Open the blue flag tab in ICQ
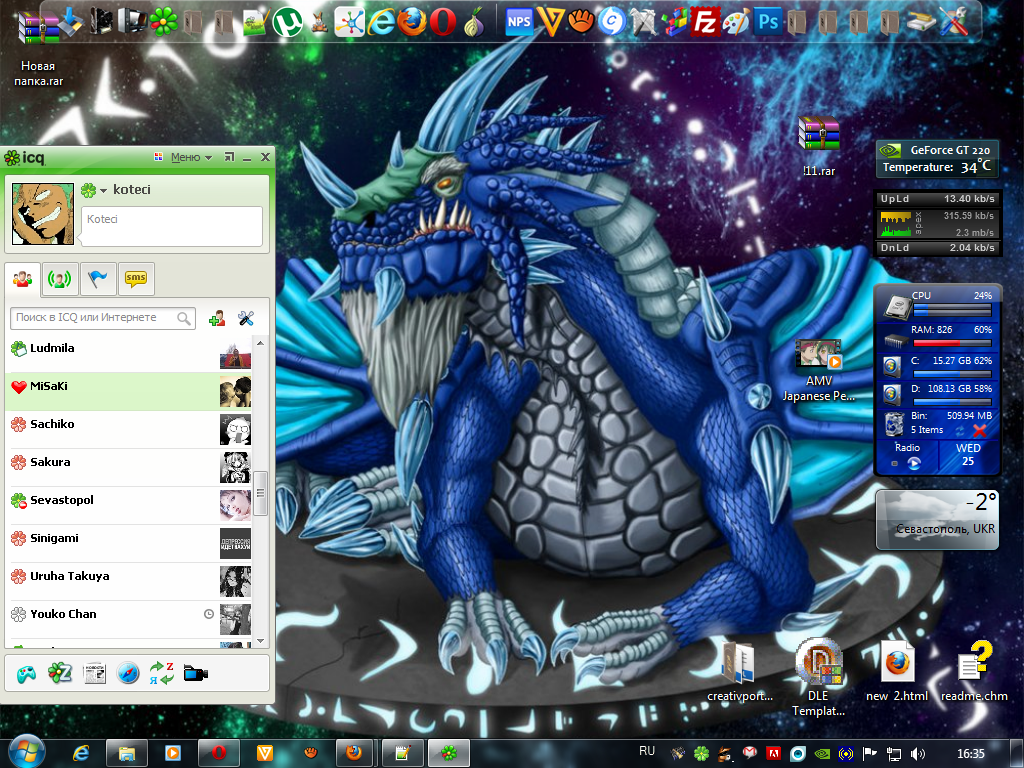1024x768 pixels. tap(98, 280)
